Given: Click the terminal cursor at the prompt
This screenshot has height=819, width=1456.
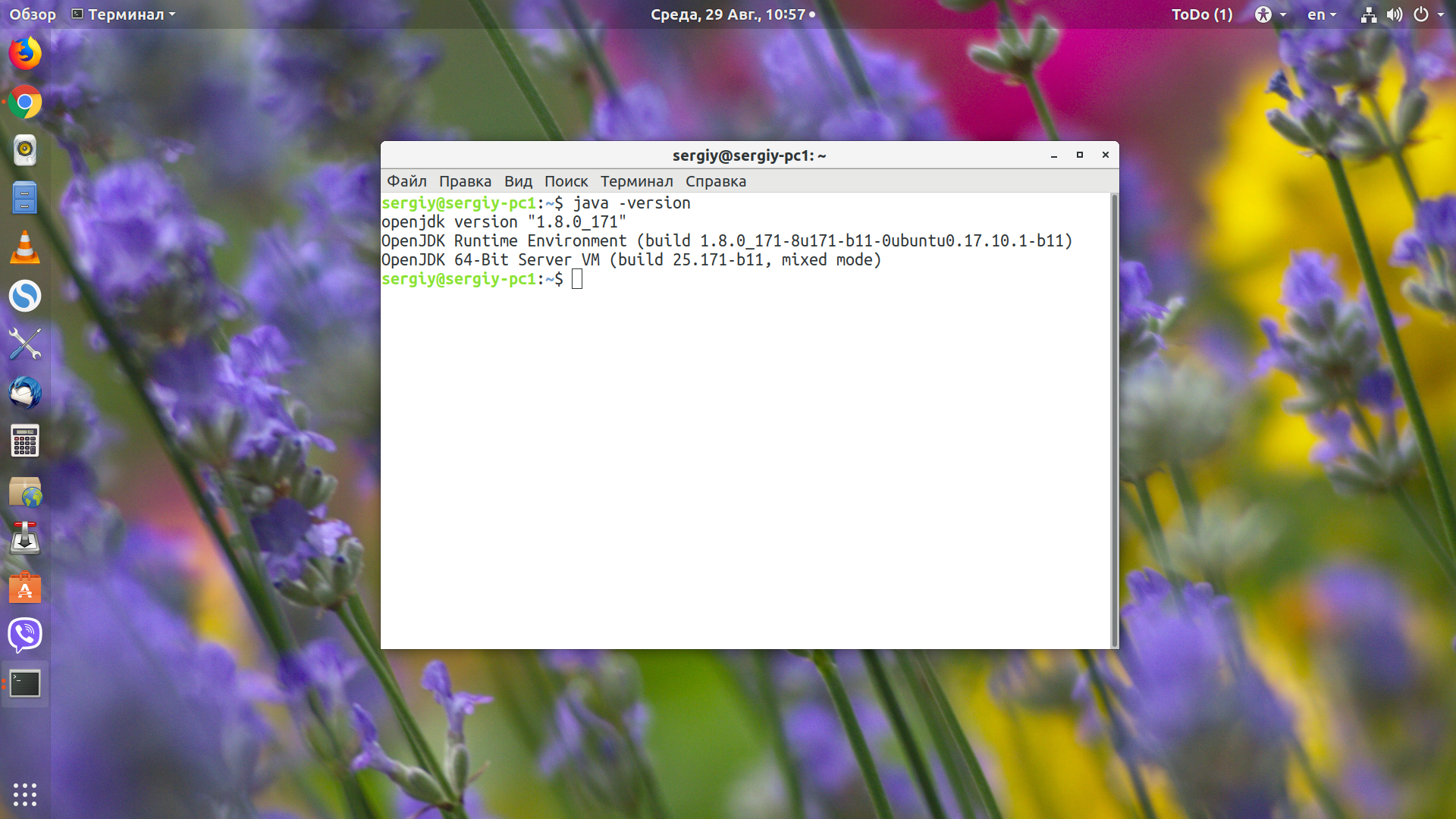Looking at the screenshot, I should 577,279.
